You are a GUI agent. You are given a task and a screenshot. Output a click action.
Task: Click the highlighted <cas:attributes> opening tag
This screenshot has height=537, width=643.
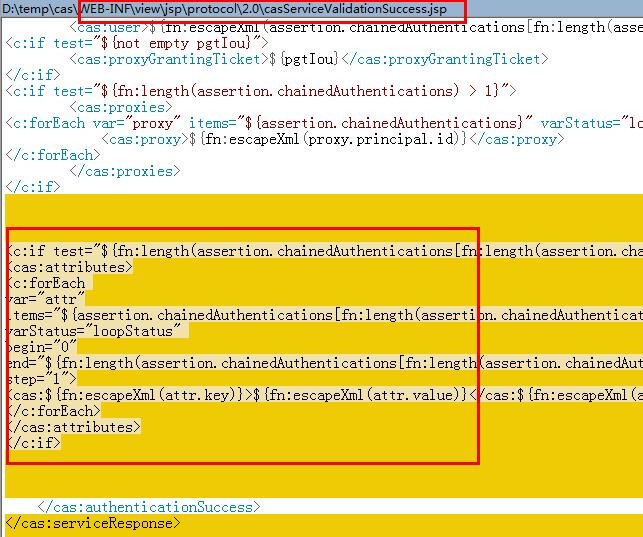tap(70, 267)
